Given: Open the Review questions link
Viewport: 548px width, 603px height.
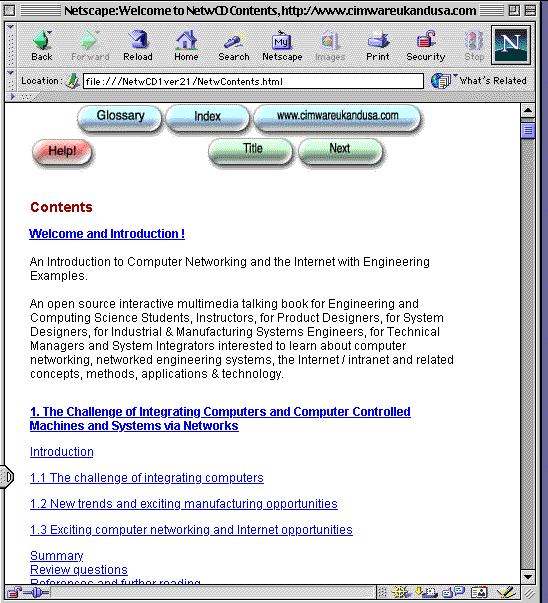Looking at the screenshot, I should 79,570.
